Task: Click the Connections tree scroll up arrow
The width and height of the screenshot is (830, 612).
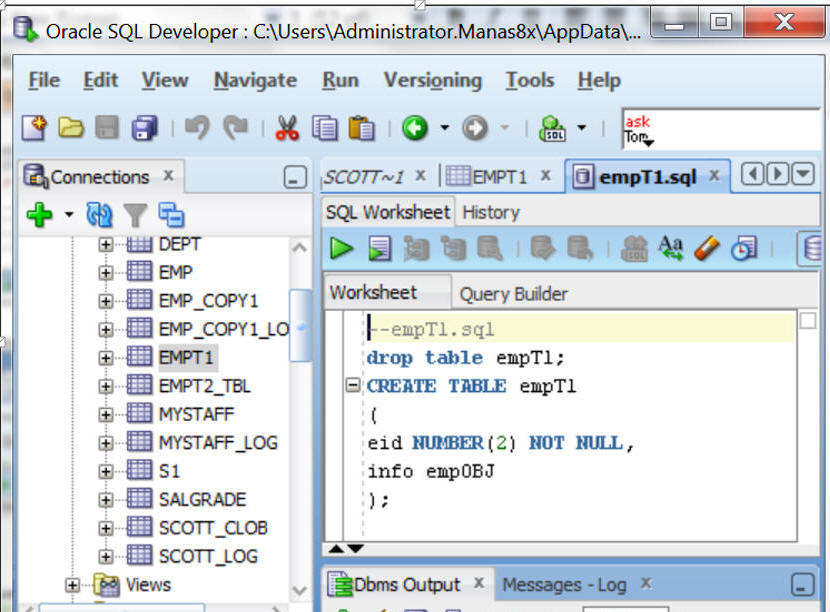Action: [x=300, y=247]
